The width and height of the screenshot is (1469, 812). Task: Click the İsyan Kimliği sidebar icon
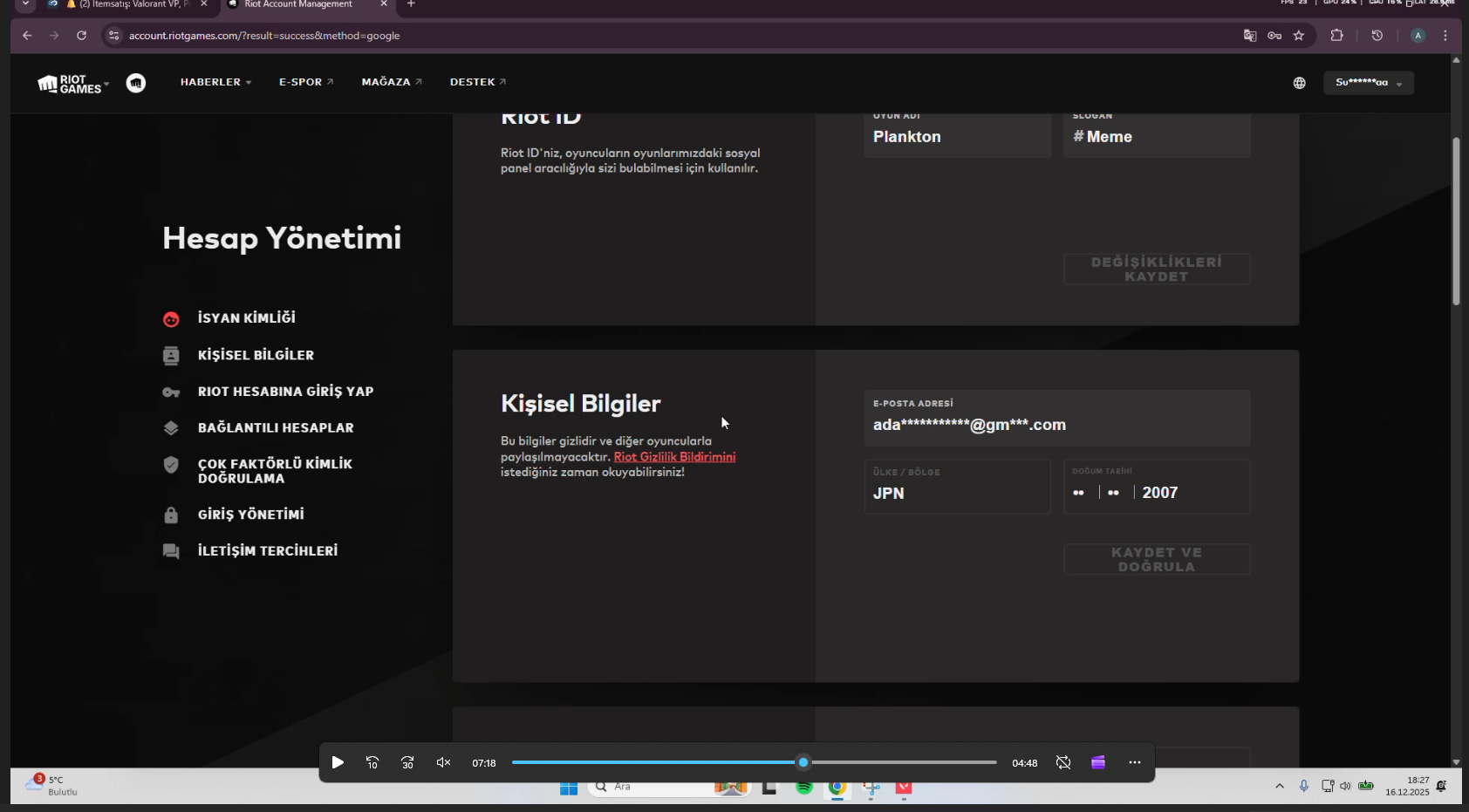pyautogui.click(x=171, y=319)
